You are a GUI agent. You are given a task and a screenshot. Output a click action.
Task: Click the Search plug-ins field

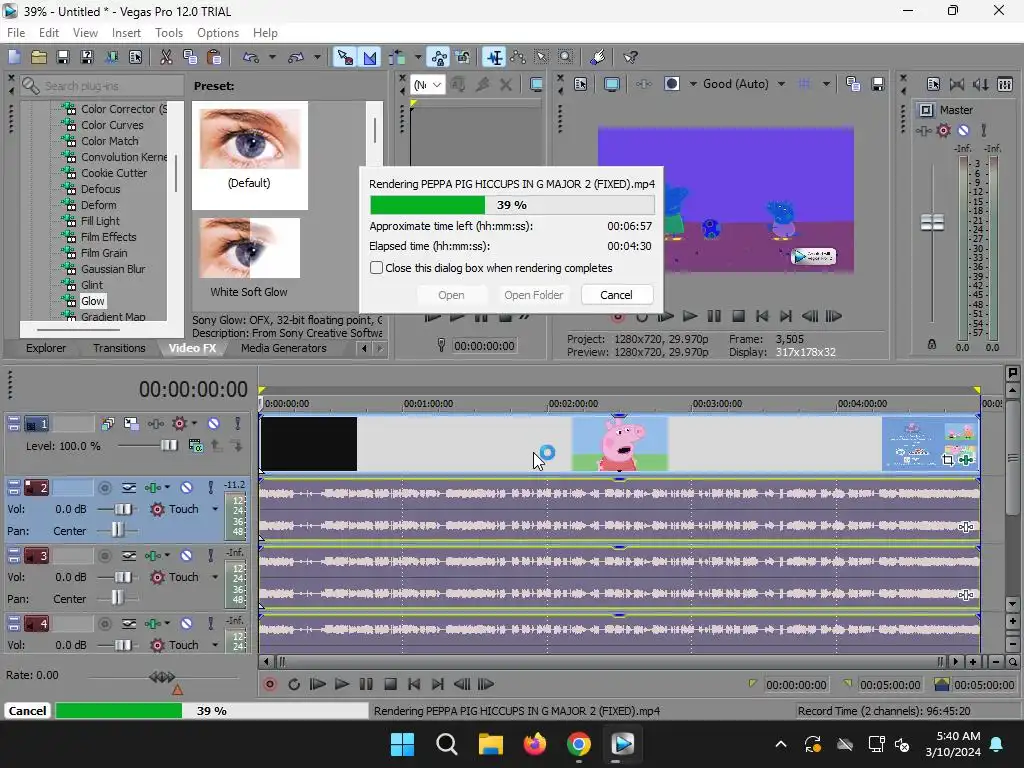click(102, 86)
